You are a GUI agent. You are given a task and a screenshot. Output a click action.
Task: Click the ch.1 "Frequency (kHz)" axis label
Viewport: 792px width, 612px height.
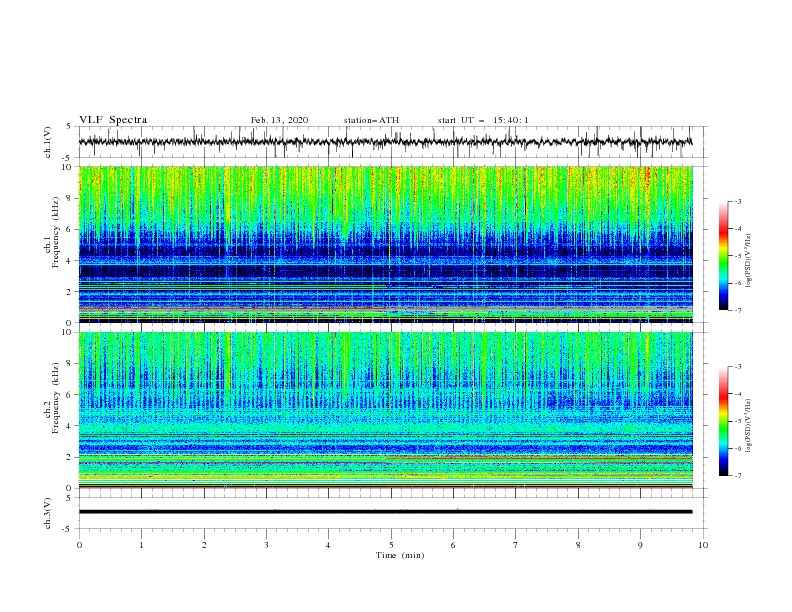pyautogui.click(x=55, y=233)
